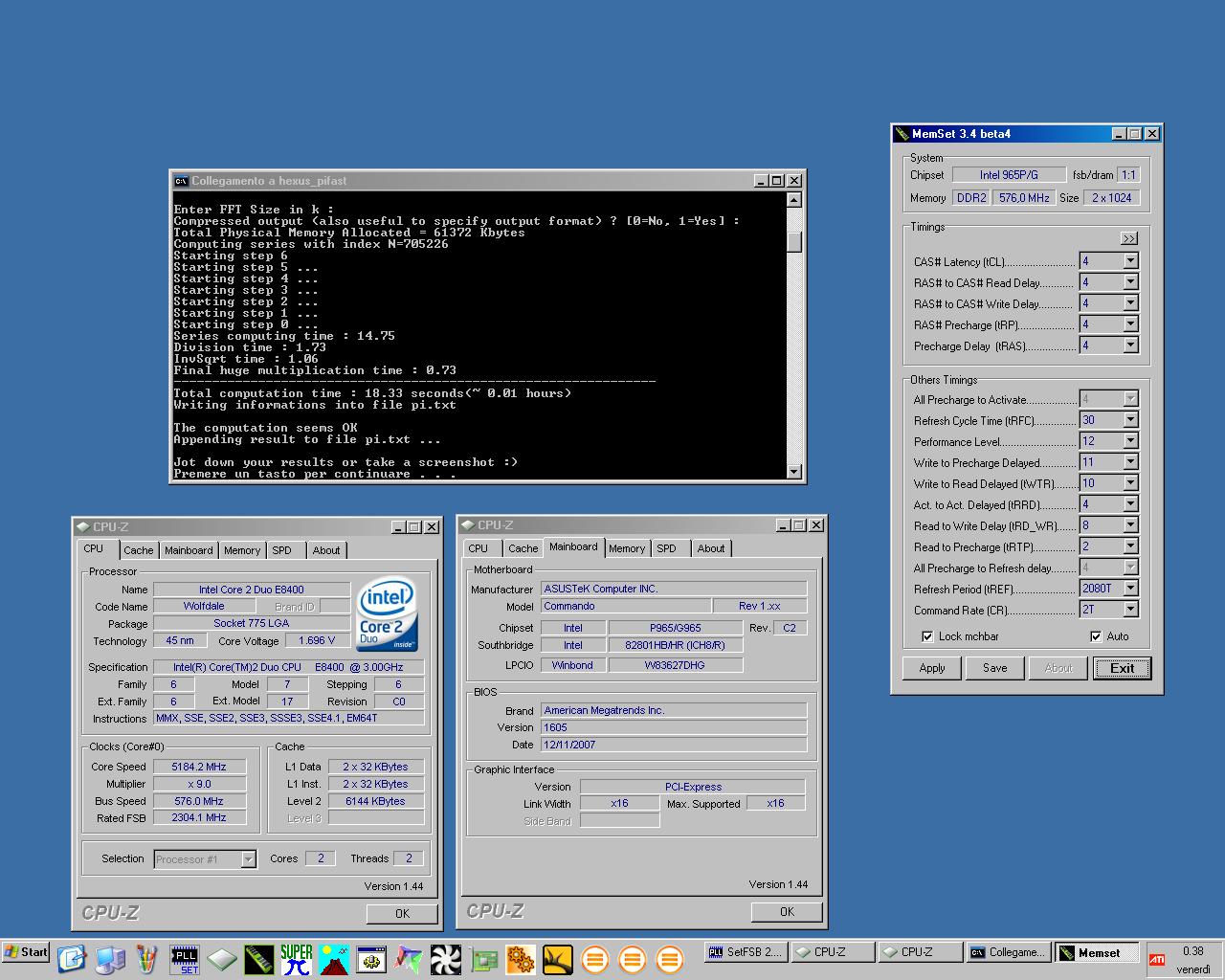Switch to SetFSB taskbar button
Image resolution: width=1225 pixels, height=980 pixels.
745,952
